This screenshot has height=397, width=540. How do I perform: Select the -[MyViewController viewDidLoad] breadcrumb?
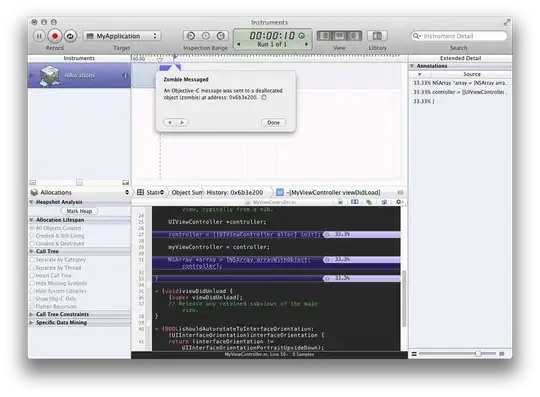[329, 192]
